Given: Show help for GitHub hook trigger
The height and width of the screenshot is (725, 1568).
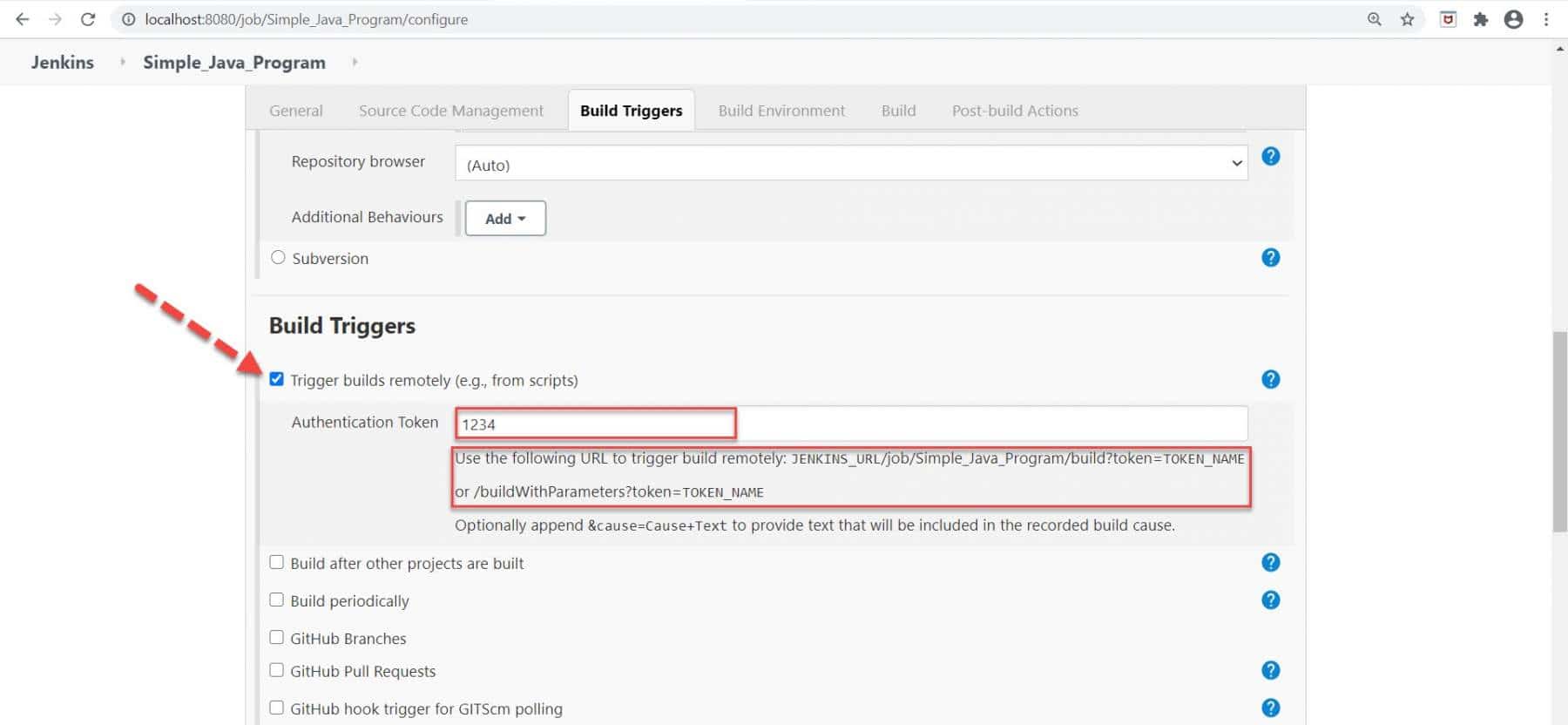Looking at the screenshot, I should tap(1271, 708).
